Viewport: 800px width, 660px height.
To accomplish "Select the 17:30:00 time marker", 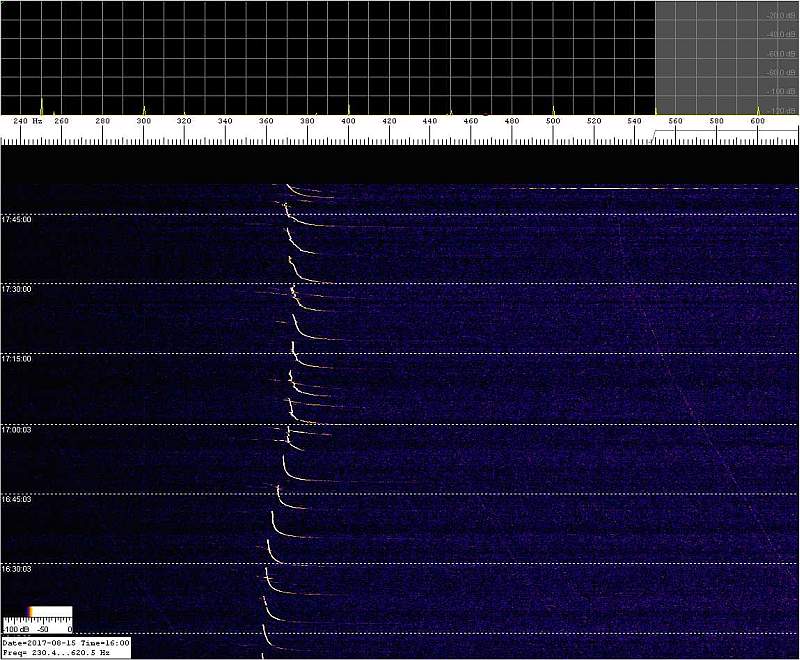I will [17, 289].
